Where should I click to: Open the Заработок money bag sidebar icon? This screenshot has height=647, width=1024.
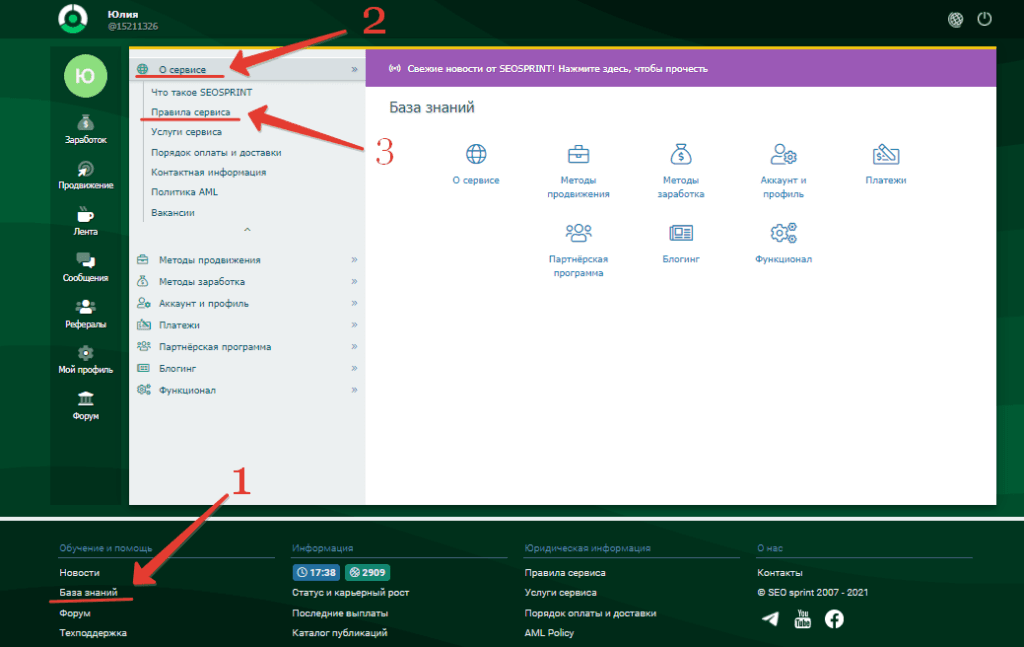tap(86, 122)
